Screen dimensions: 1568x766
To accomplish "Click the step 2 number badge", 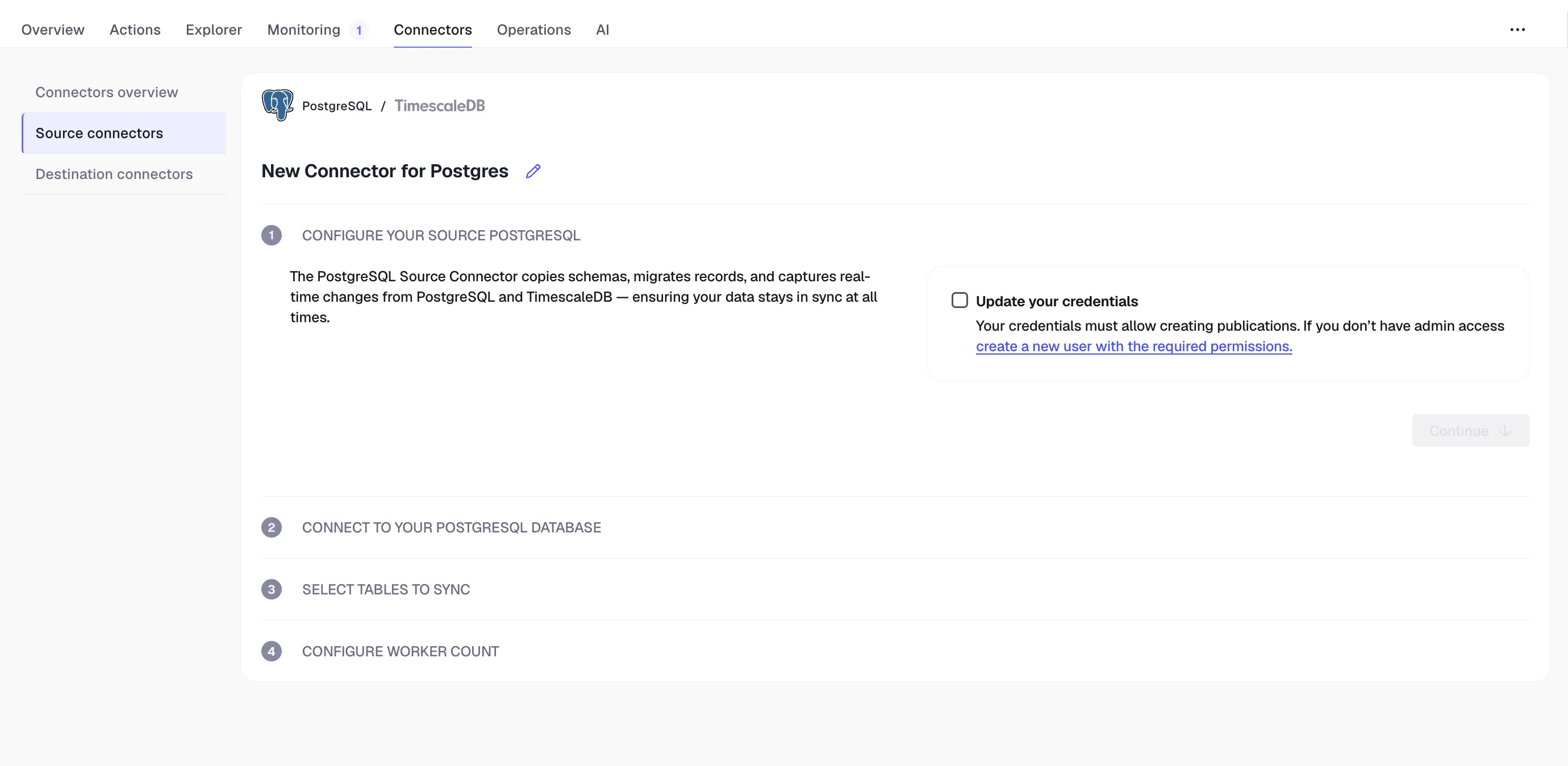I will coord(272,527).
